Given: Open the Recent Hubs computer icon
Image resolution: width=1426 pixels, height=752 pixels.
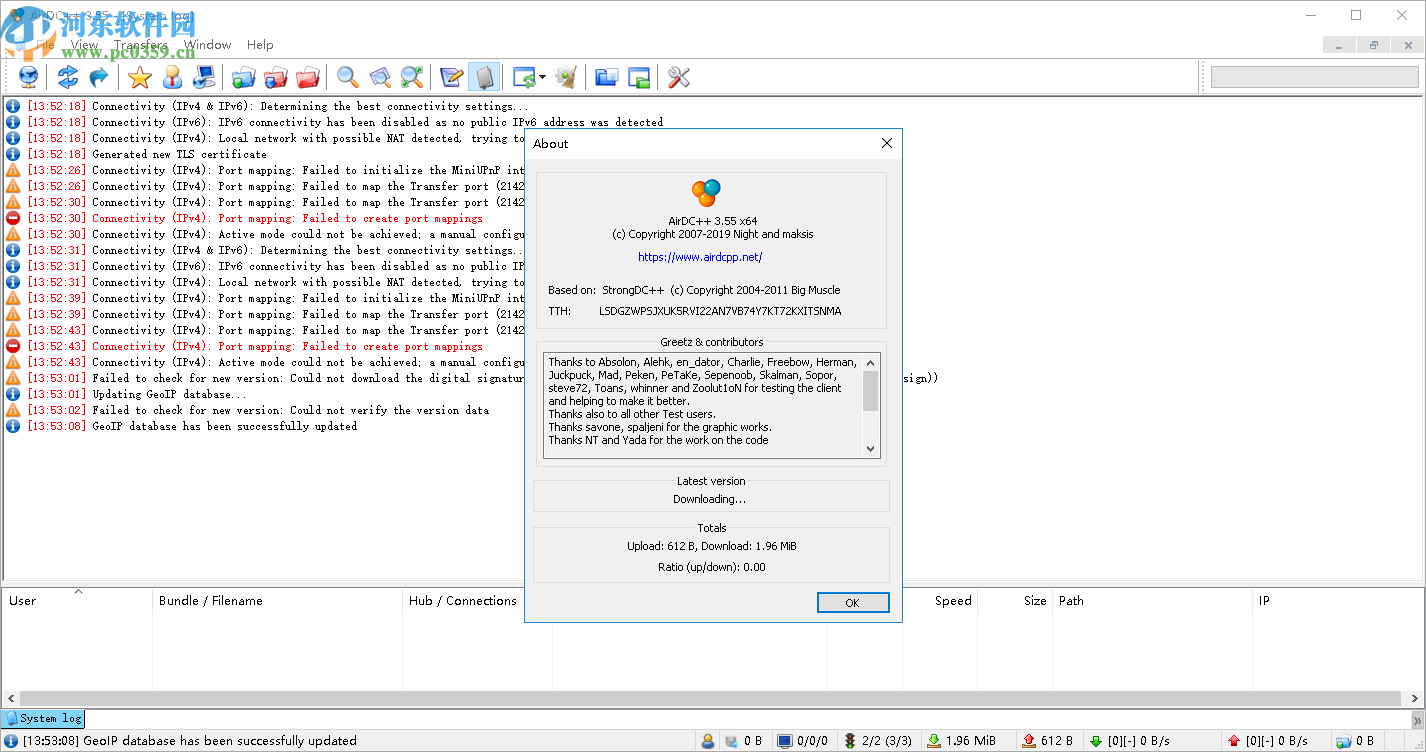Looking at the screenshot, I should click(204, 77).
